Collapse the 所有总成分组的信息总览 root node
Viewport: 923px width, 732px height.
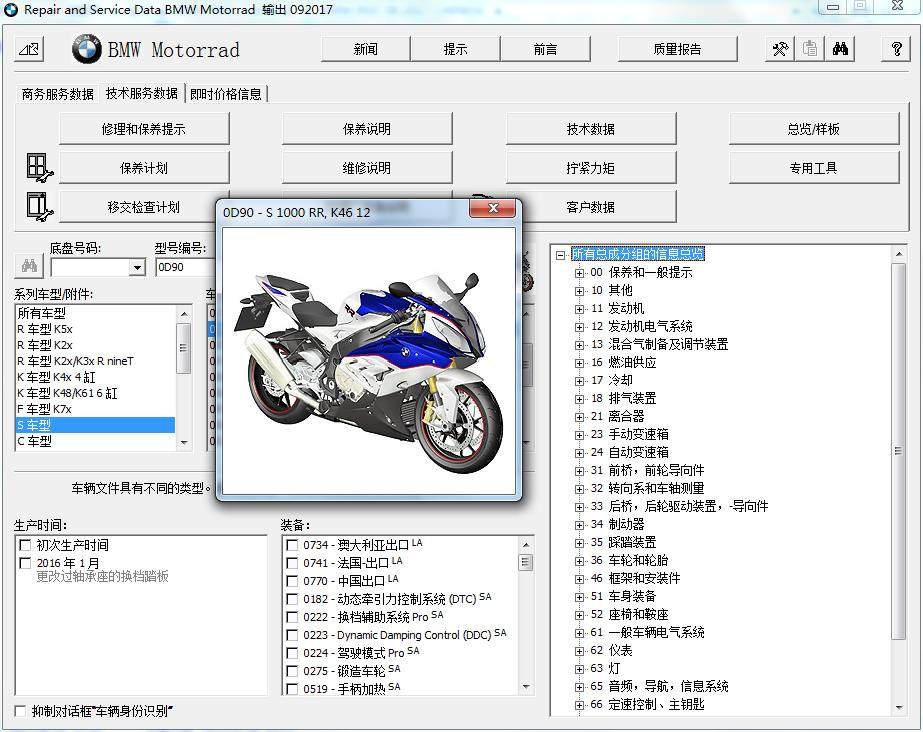(x=560, y=255)
